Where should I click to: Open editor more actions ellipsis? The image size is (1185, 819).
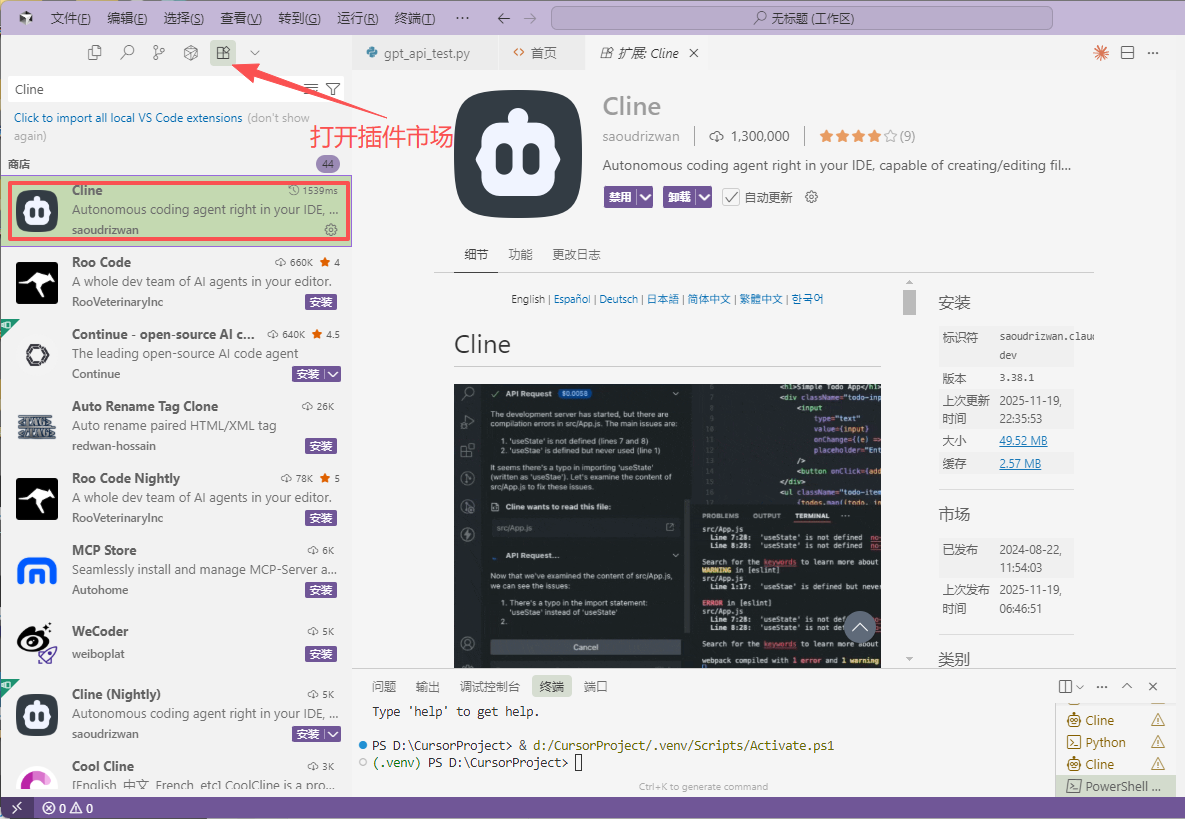pyautogui.click(x=1153, y=53)
